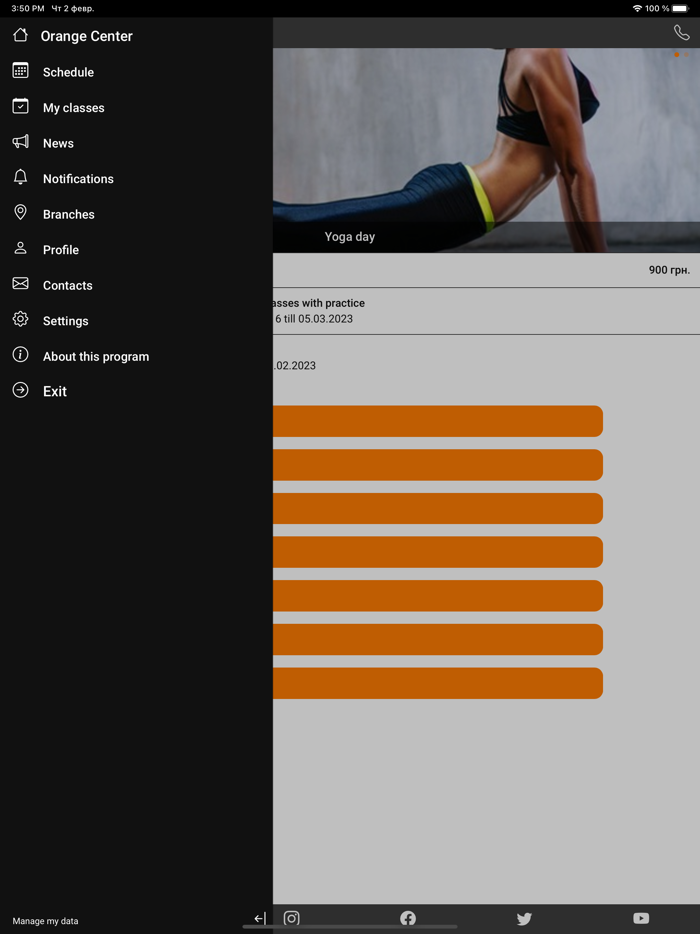Tap the classes with practice row
Viewport: 700px width, 934px height.
point(486,311)
